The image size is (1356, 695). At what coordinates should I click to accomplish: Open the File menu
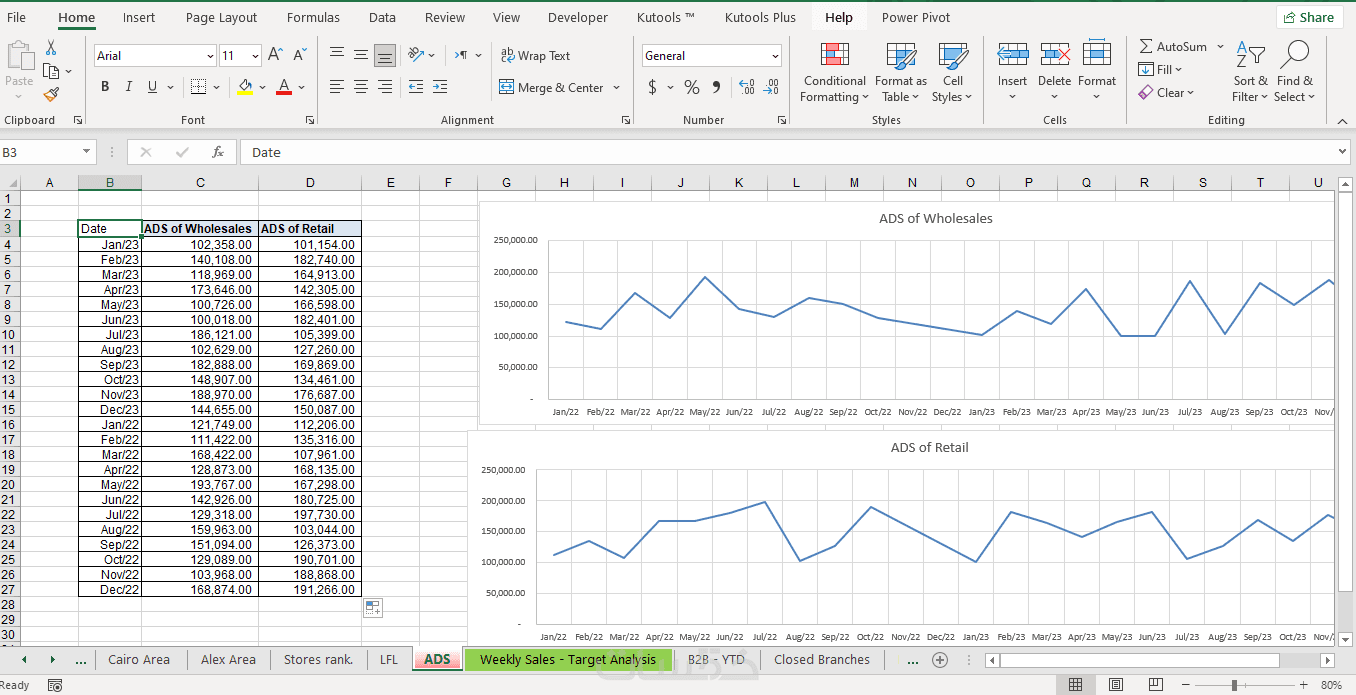pyautogui.click(x=16, y=17)
